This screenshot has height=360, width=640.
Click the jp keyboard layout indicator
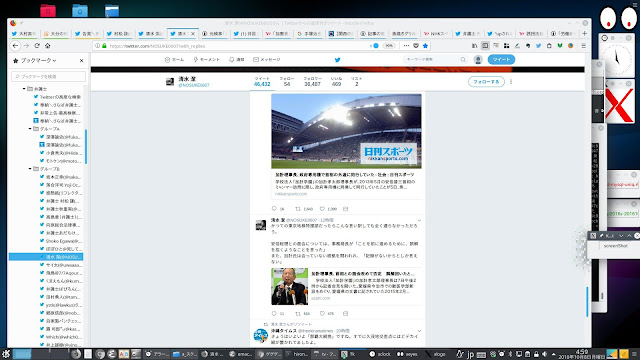[471, 354]
